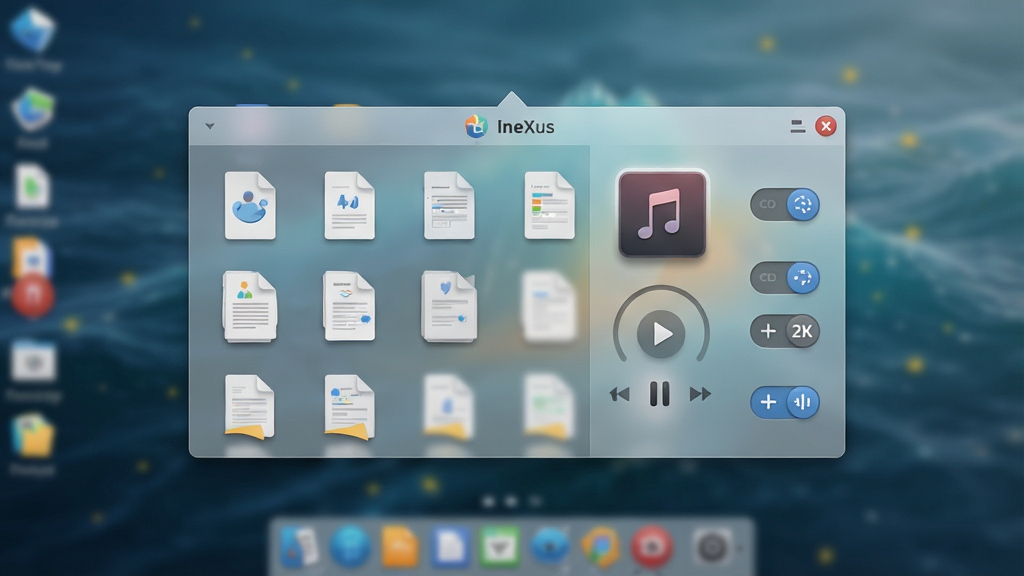Open the faded bottom-row document with a green header
This screenshot has height=576, width=1024.
click(x=549, y=407)
